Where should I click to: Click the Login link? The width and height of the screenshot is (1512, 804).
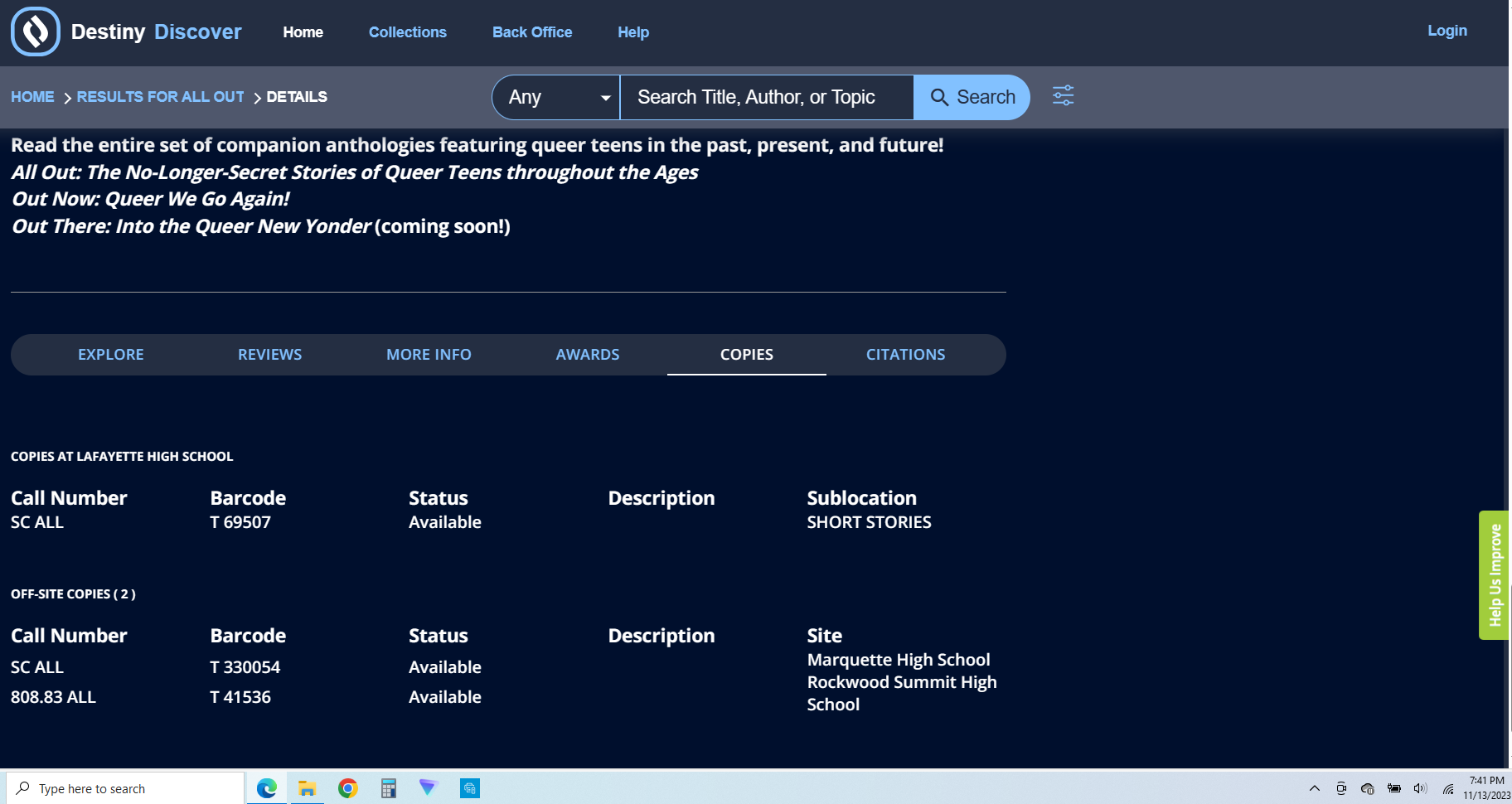(x=1447, y=31)
